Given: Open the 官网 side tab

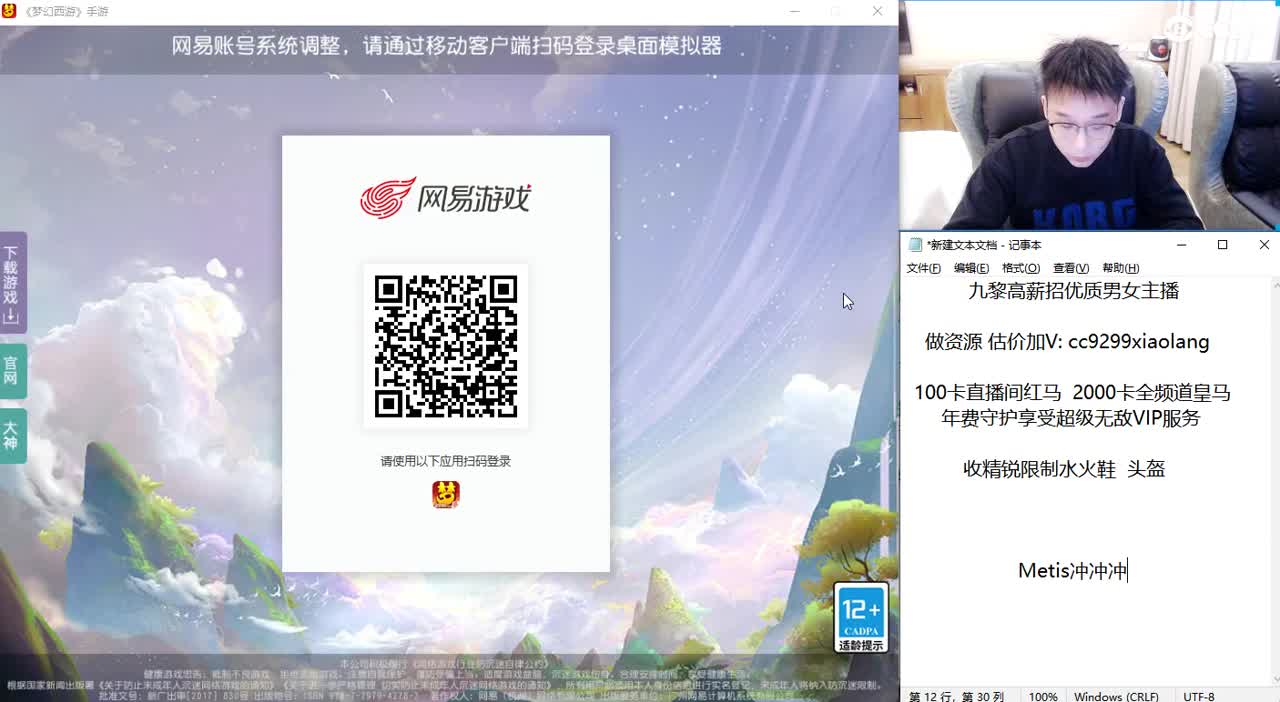Looking at the screenshot, I should (x=12, y=371).
